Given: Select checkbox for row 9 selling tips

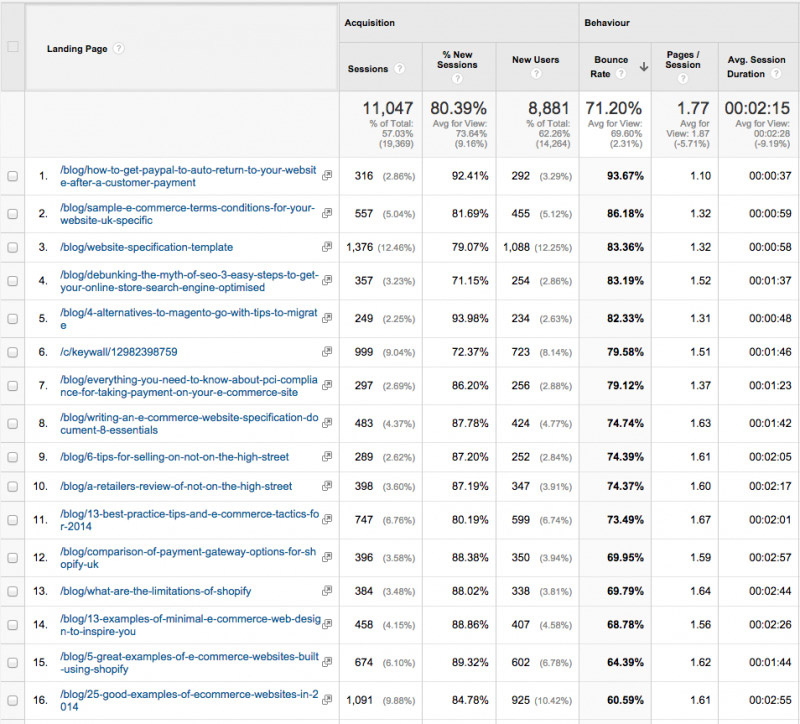Looking at the screenshot, I should pyautogui.click(x=13, y=457).
